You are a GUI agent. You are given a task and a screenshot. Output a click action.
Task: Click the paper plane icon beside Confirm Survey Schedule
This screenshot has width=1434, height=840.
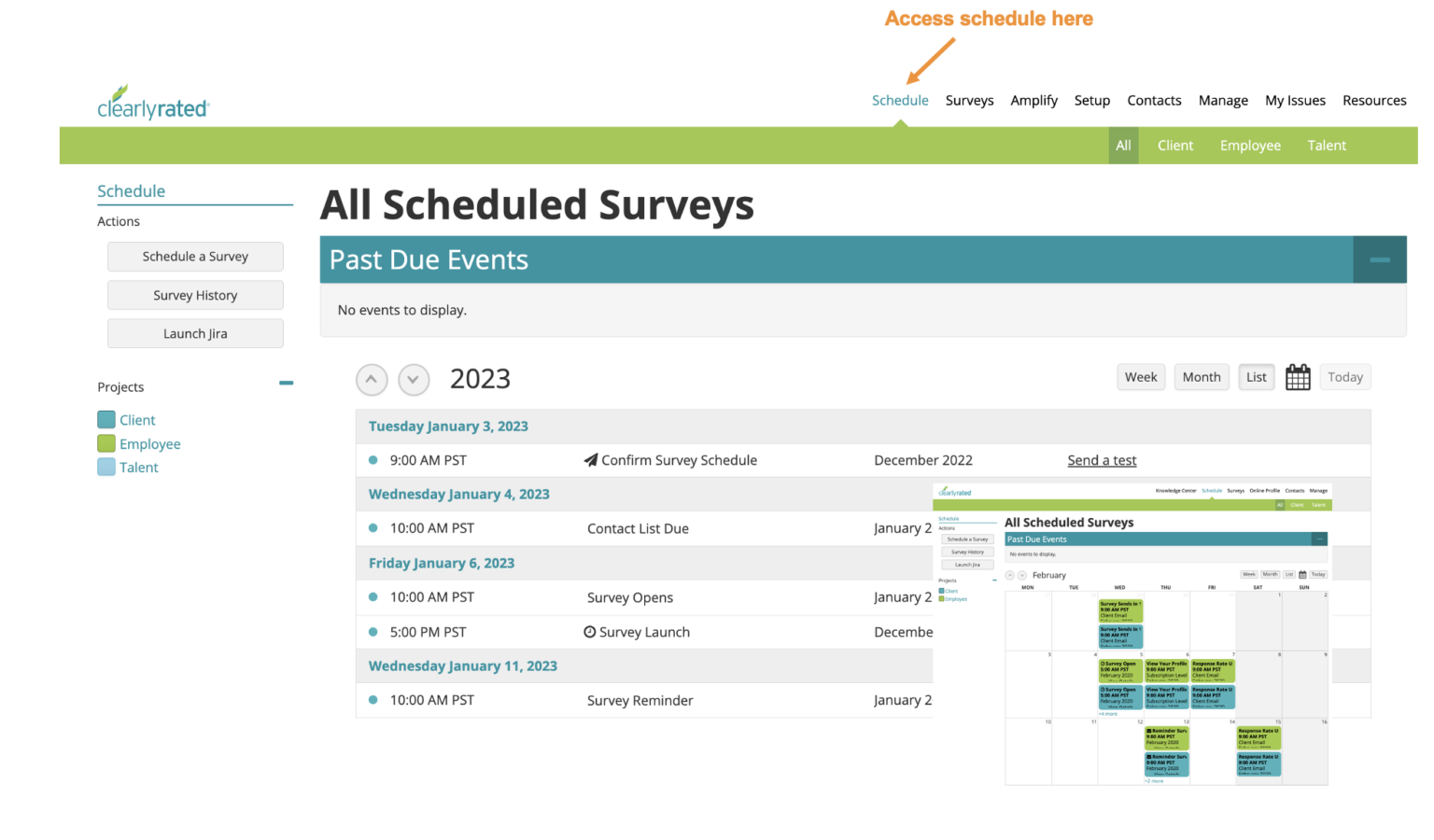tap(590, 459)
